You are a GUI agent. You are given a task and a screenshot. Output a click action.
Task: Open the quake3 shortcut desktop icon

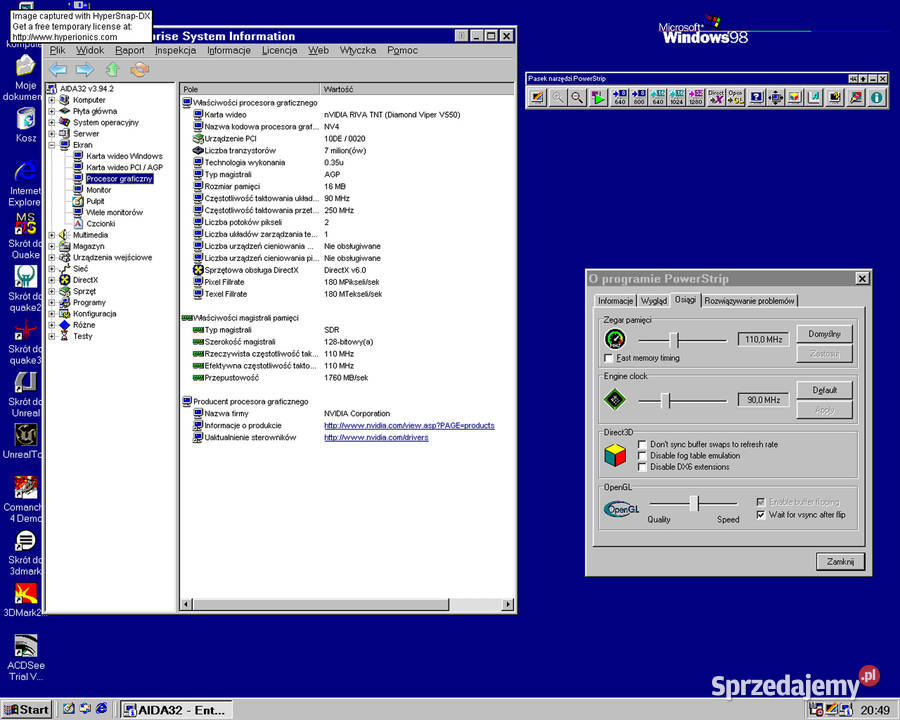pos(26,343)
